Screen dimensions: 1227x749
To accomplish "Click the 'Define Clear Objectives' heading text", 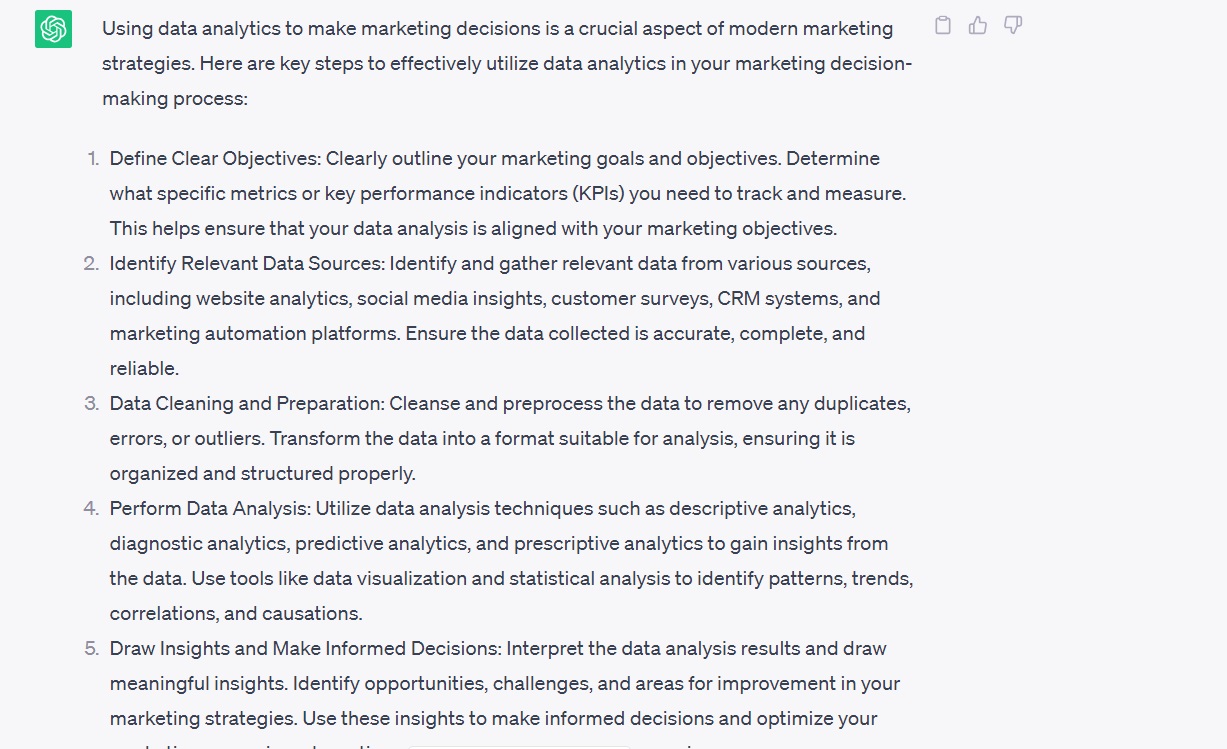I will [215, 159].
